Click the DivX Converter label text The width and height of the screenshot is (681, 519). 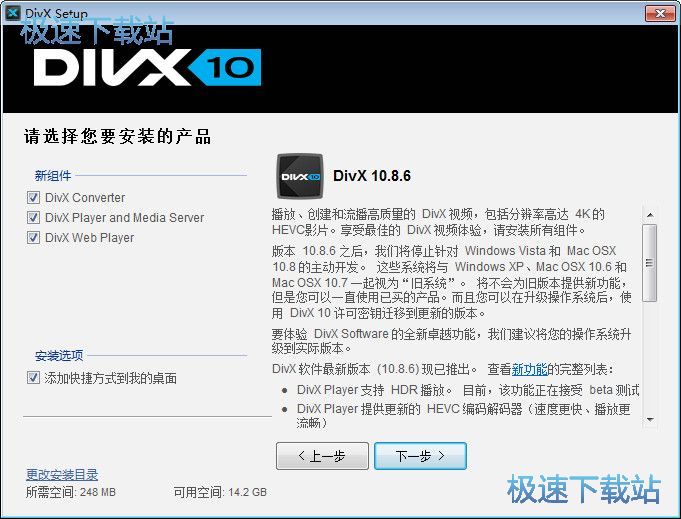click(85, 198)
